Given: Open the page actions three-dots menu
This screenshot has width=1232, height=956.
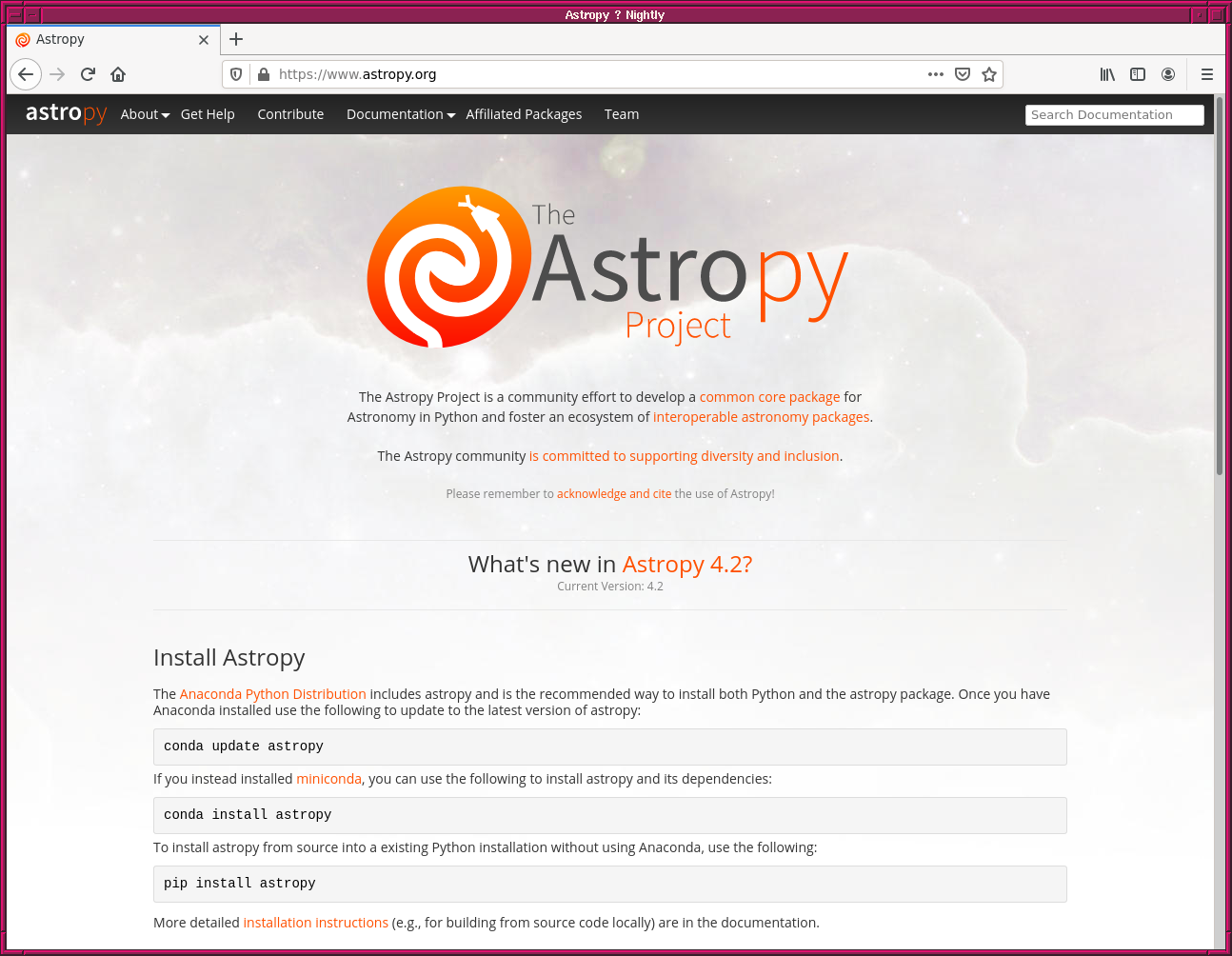Looking at the screenshot, I should [936, 74].
